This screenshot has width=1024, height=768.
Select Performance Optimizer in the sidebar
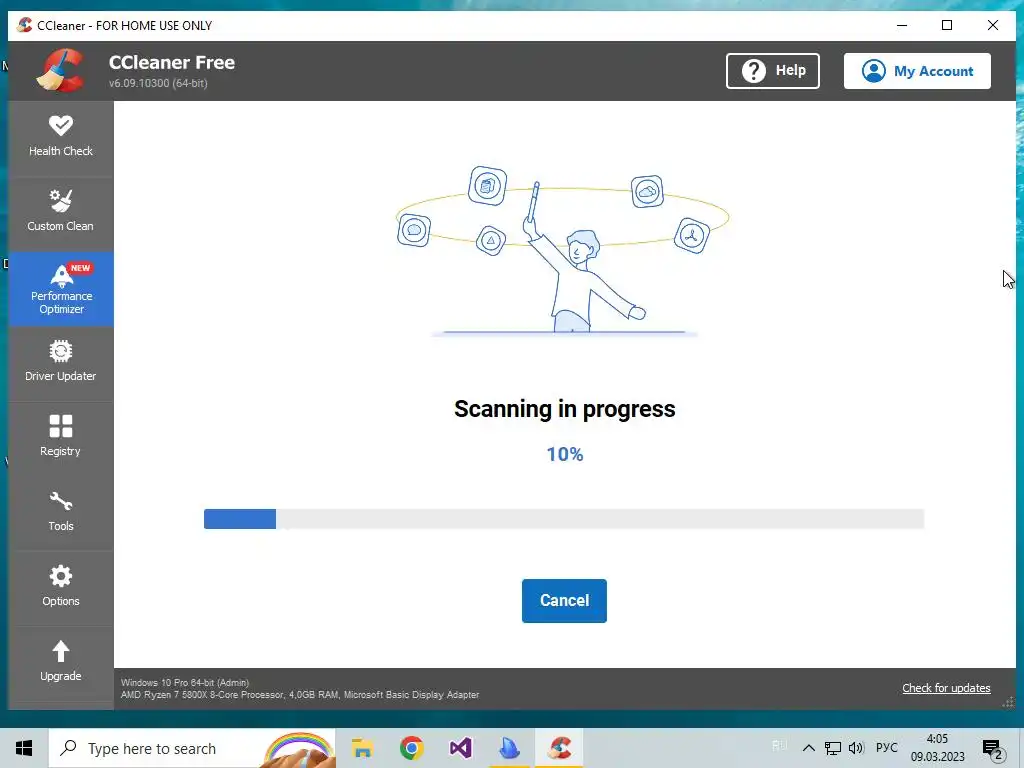tap(61, 289)
